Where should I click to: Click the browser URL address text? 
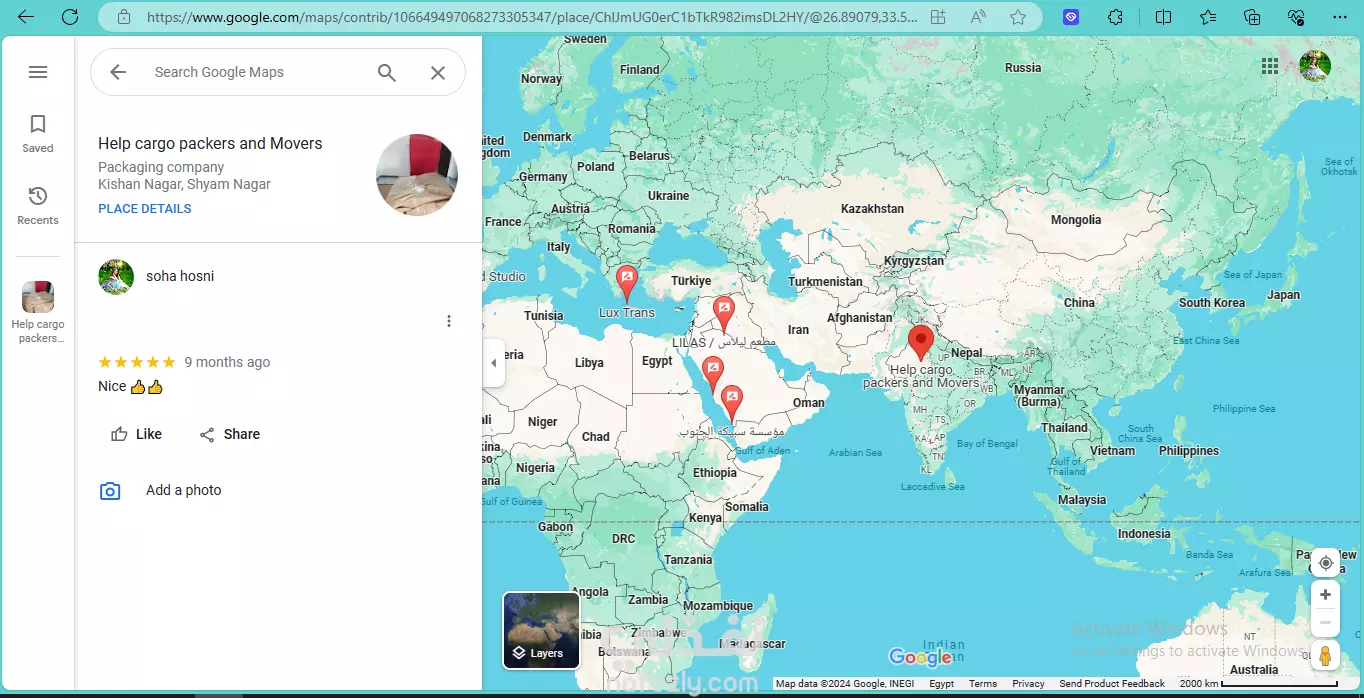point(532,17)
